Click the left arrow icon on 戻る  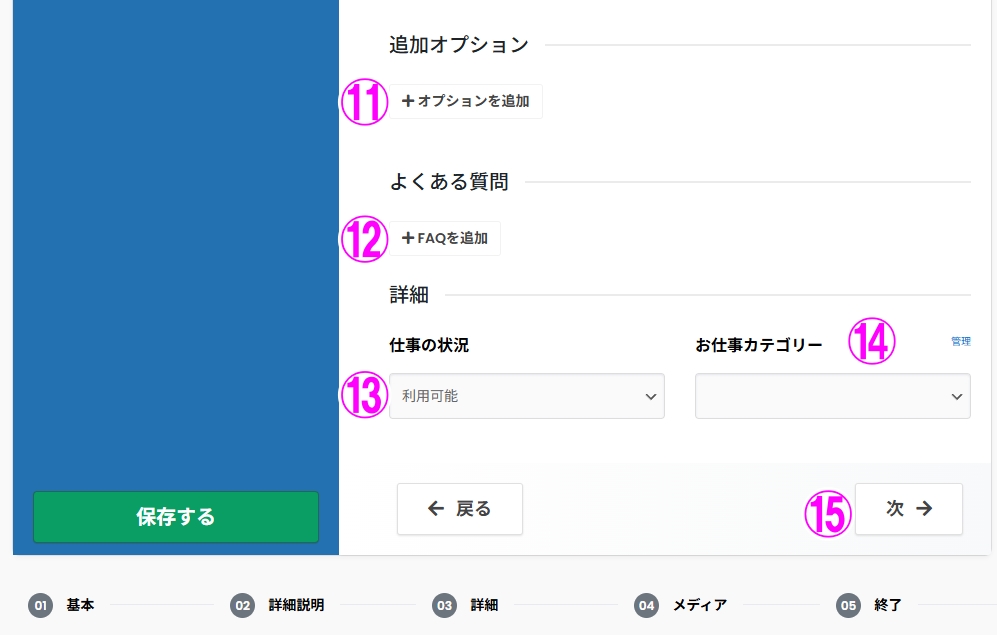[x=436, y=509]
